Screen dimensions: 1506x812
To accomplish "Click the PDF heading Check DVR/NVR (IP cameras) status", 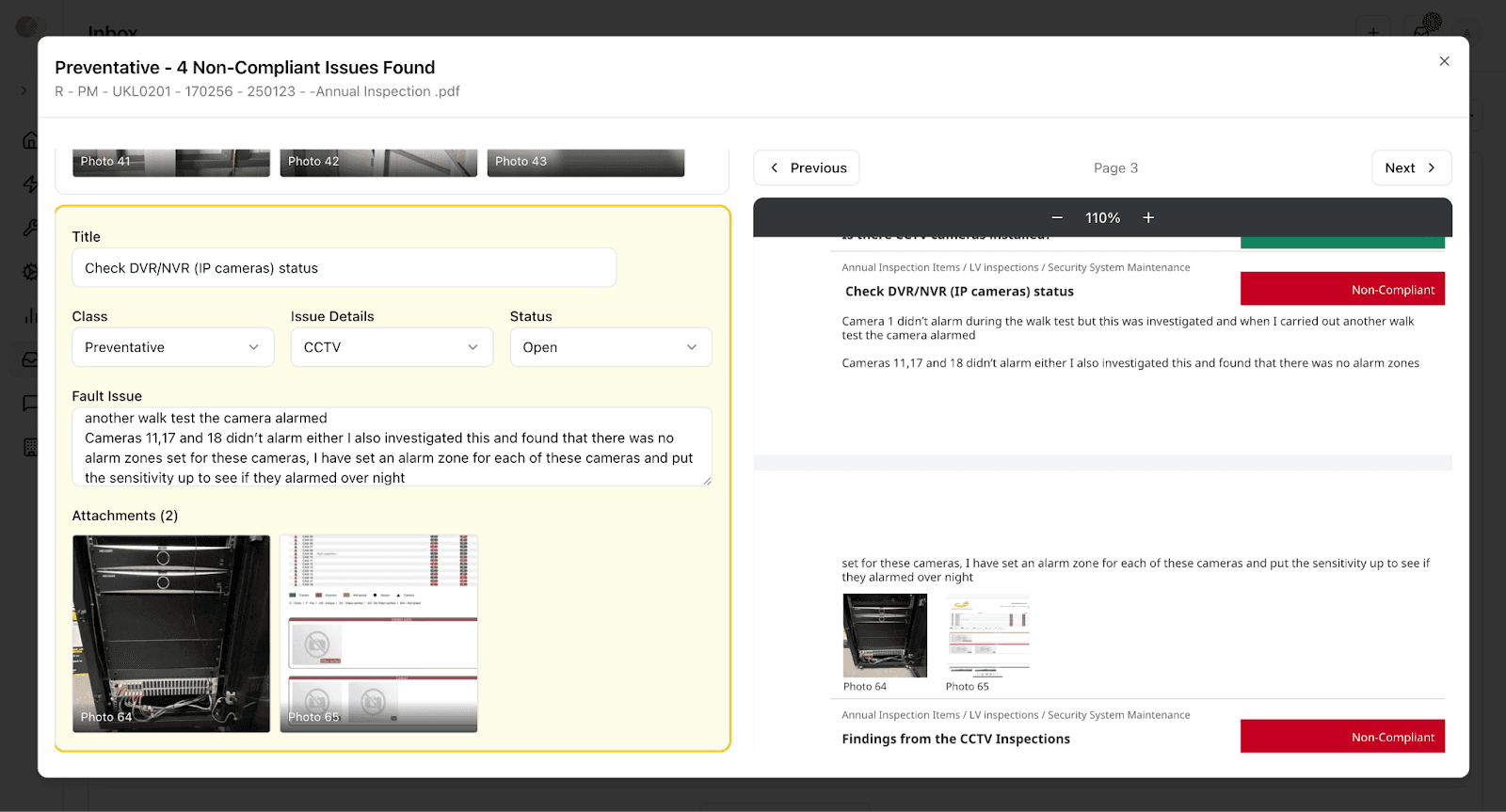I will tap(959, 292).
